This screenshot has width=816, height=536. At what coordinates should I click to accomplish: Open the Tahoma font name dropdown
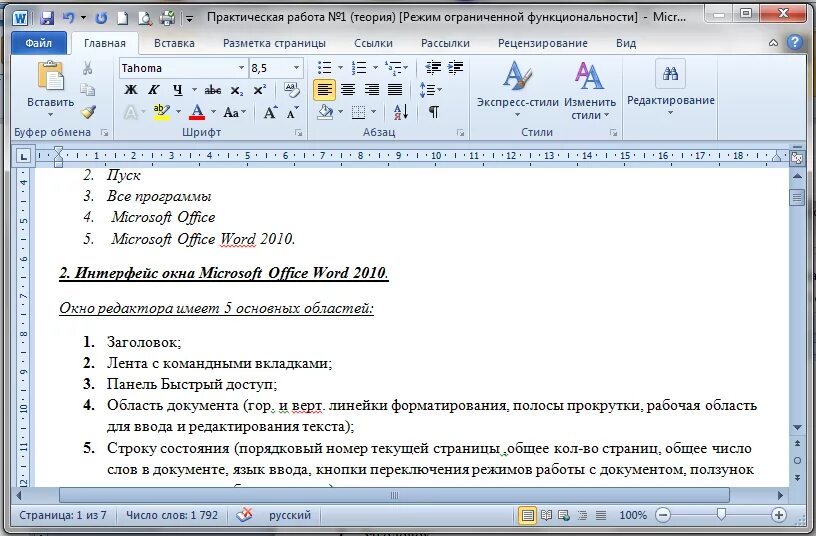[241, 68]
